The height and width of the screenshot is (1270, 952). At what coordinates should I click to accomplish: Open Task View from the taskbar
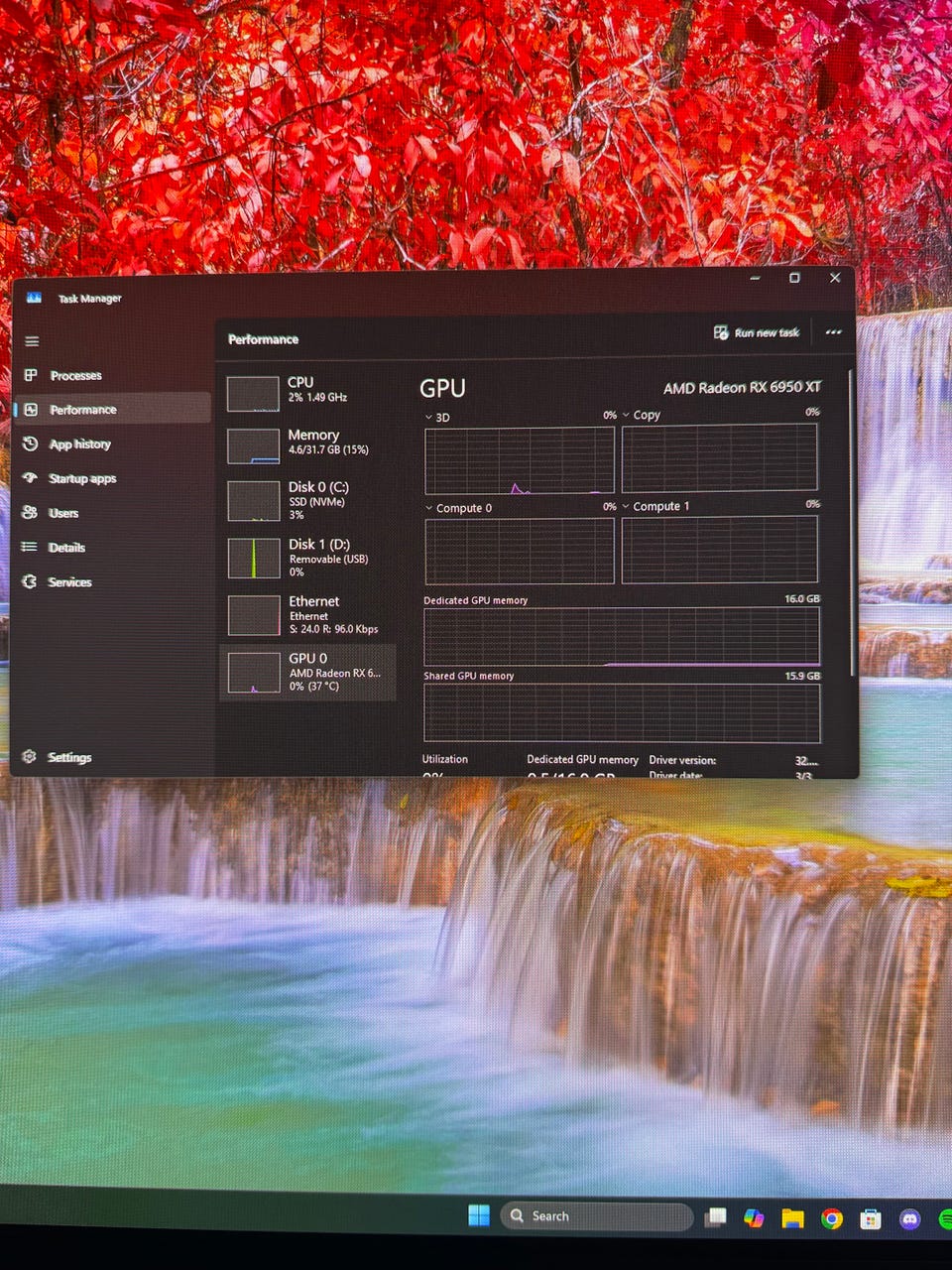716,1216
